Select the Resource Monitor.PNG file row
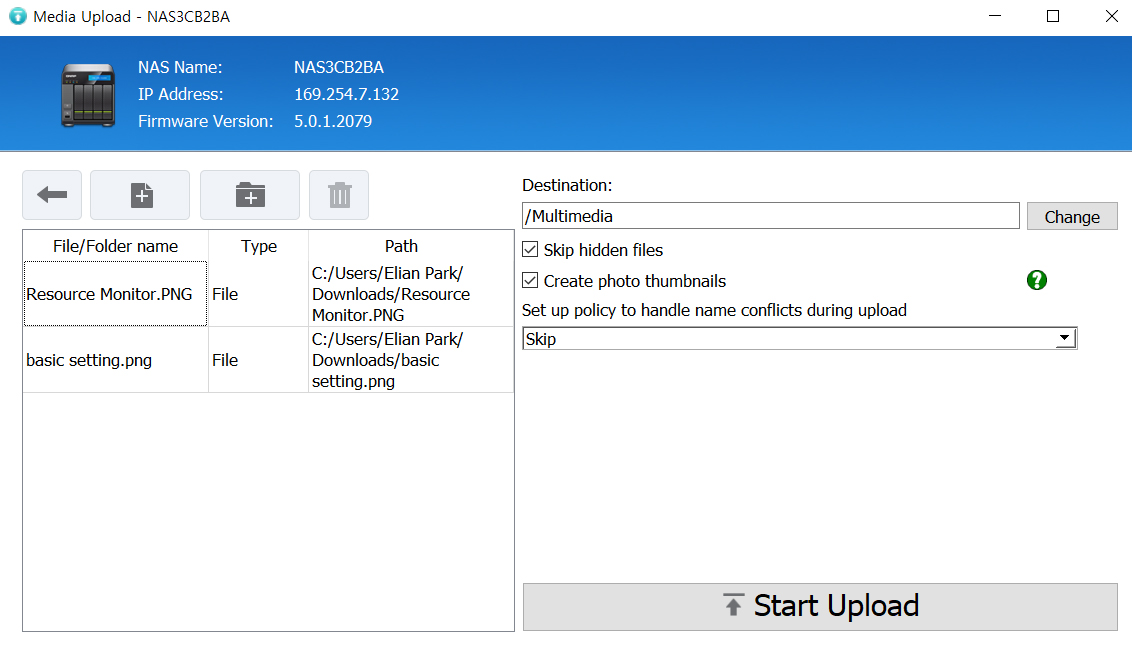 click(115, 294)
